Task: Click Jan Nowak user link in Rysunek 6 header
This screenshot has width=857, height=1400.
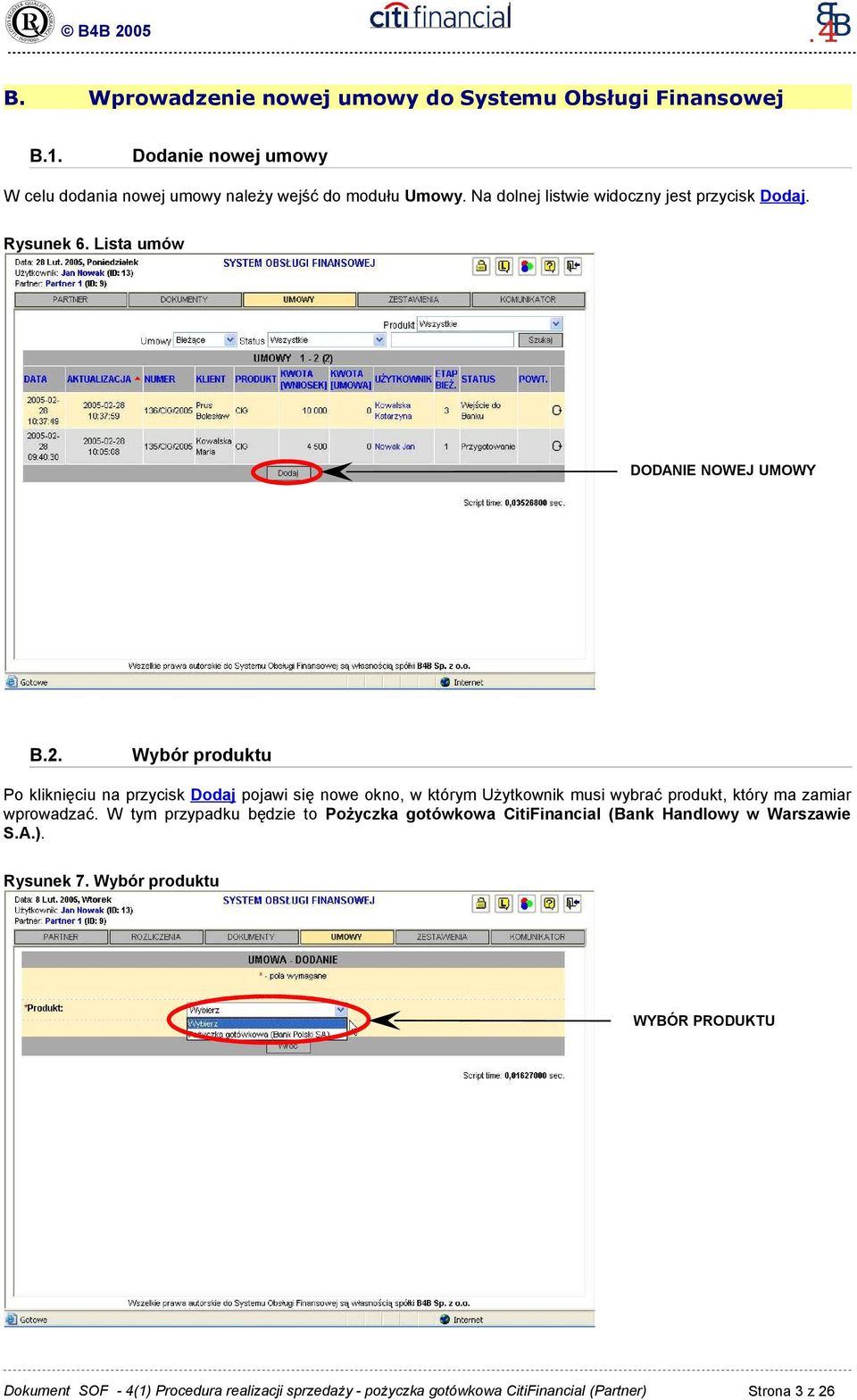Action: point(82,273)
